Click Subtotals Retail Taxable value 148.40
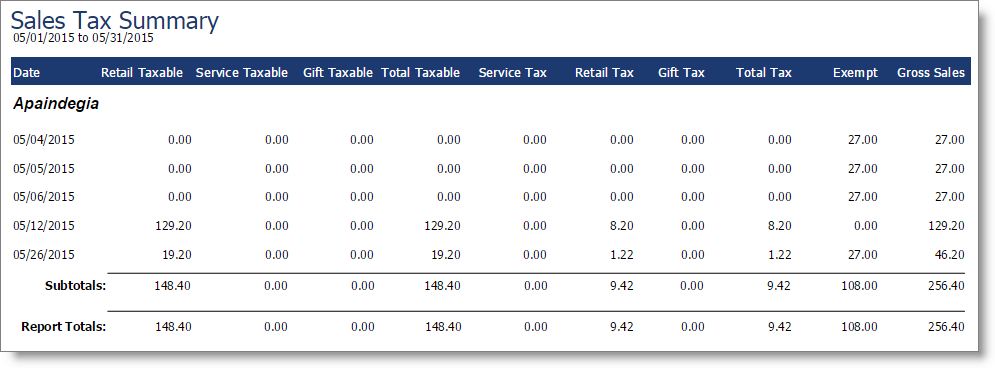The image size is (995, 368). click(x=173, y=286)
